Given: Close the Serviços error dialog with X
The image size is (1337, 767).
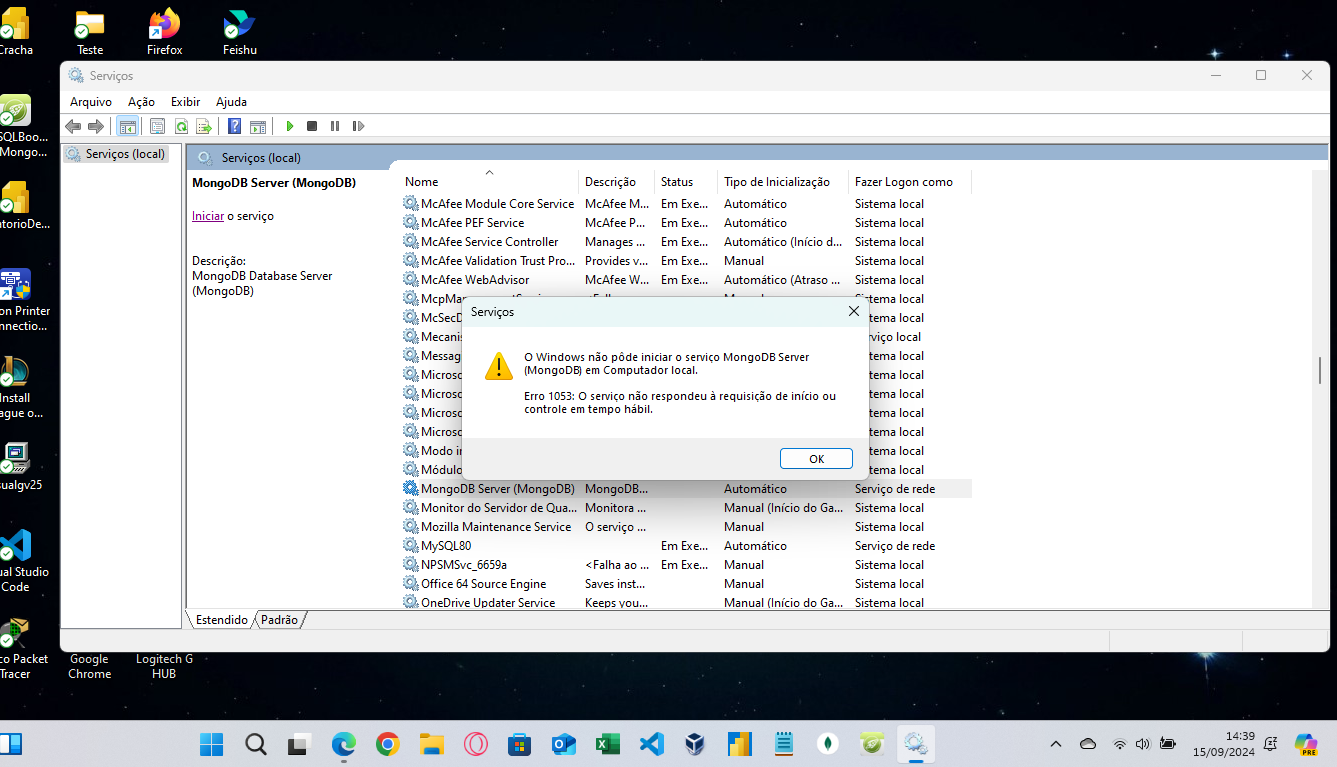Looking at the screenshot, I should pyautogui.click(x=853, y=311).
